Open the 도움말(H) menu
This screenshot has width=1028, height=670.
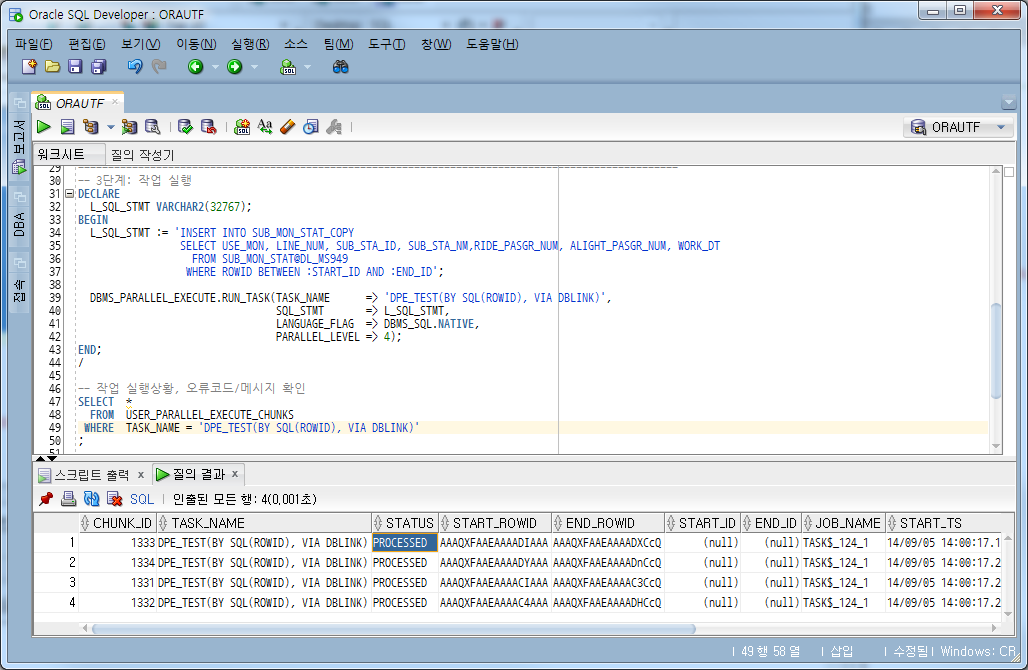(x=492, y=44)
